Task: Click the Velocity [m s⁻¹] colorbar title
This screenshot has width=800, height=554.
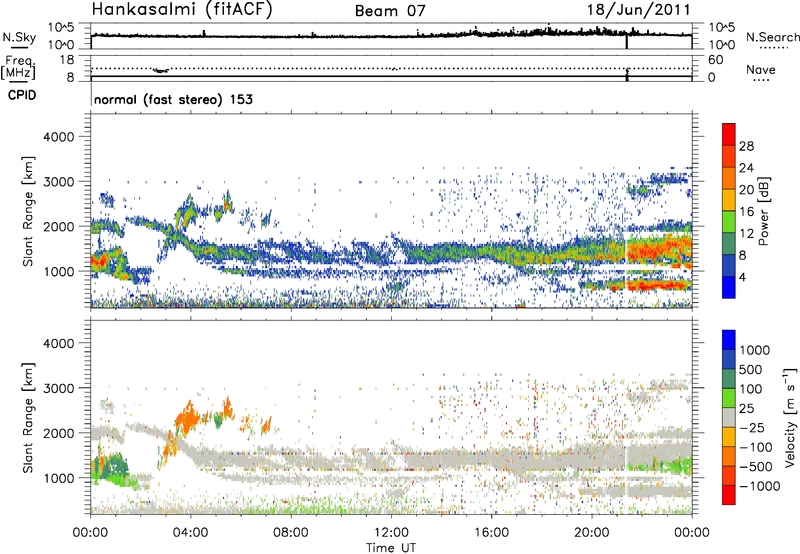Action: point(790,417)
